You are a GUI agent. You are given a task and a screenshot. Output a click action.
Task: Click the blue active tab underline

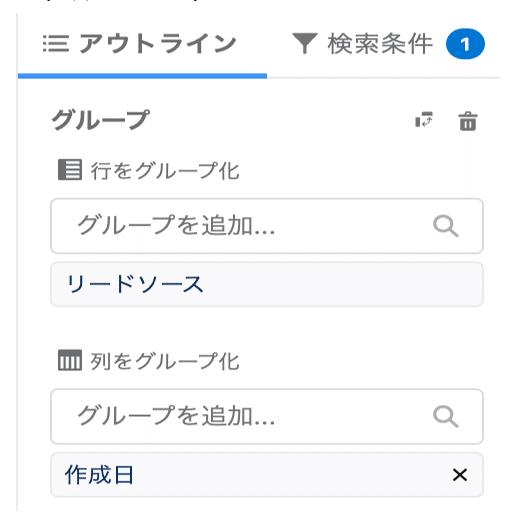[142, 76]
